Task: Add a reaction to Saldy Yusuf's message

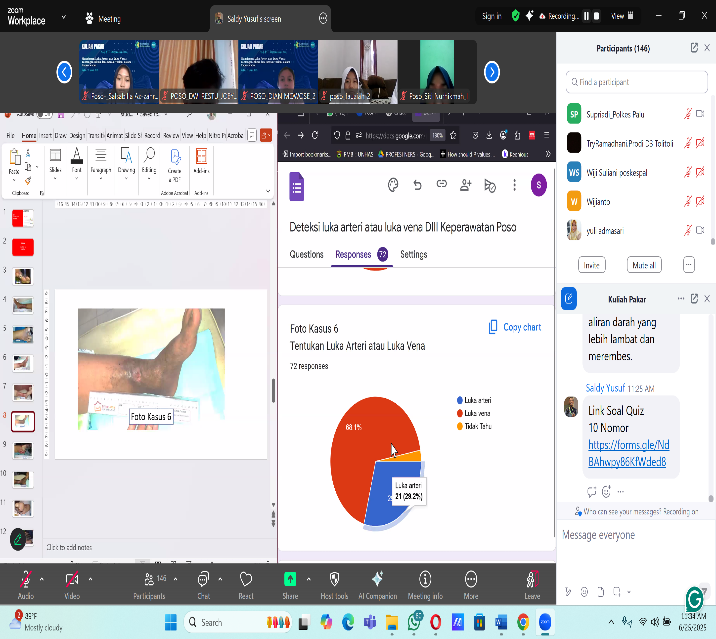Action: [606, 491]
